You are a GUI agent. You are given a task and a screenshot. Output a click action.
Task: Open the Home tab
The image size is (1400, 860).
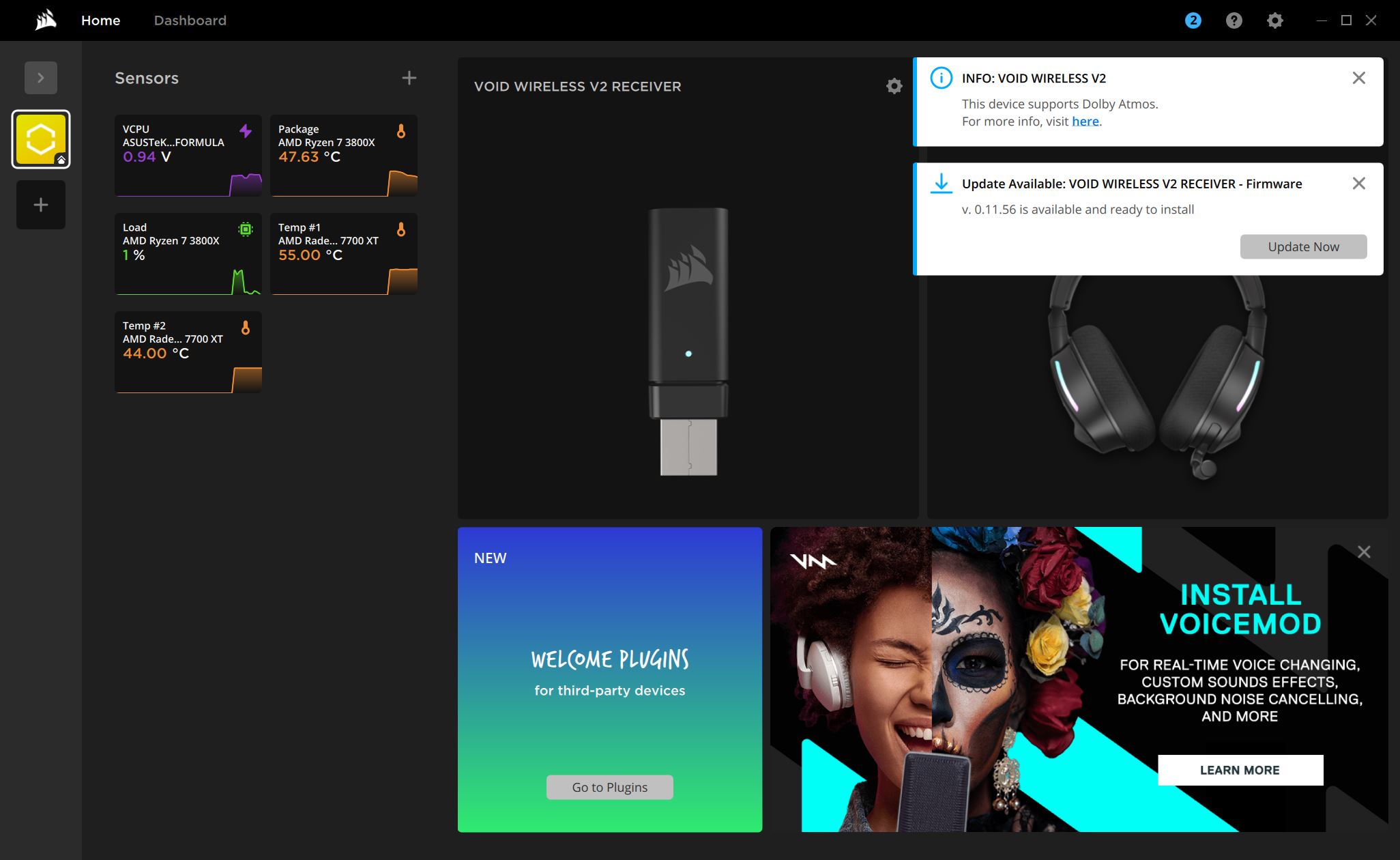[x=100, y=20]
